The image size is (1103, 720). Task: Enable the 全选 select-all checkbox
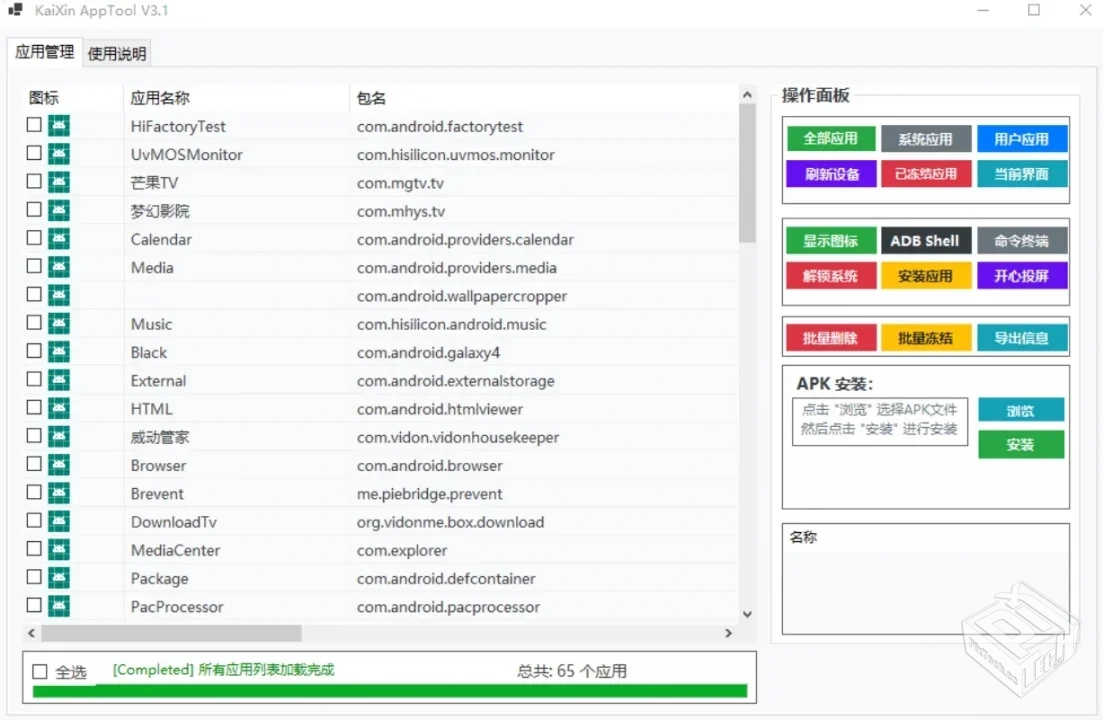click(x=39, y=671)
